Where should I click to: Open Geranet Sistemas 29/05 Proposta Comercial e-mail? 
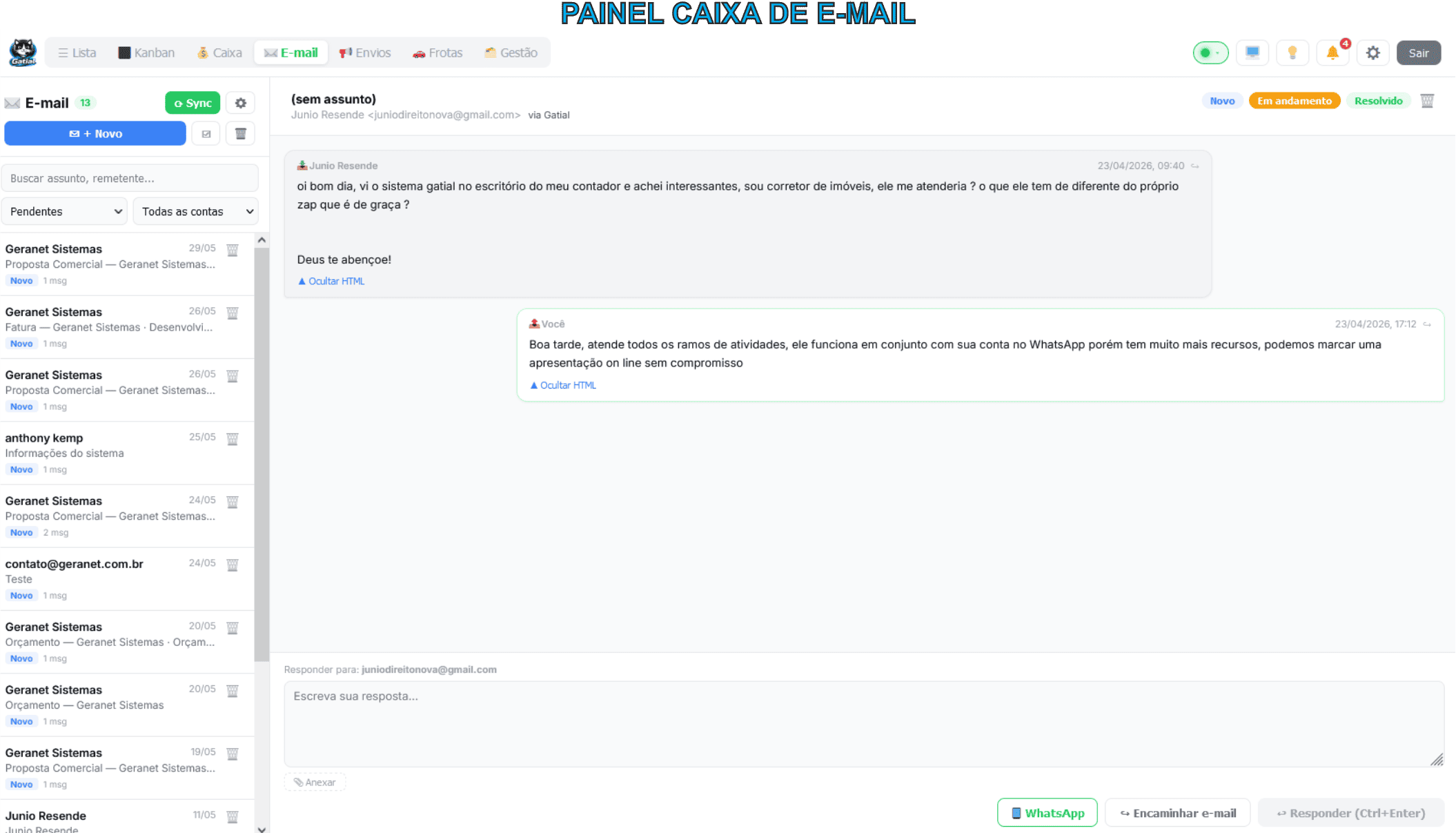(x=127, y=264)
